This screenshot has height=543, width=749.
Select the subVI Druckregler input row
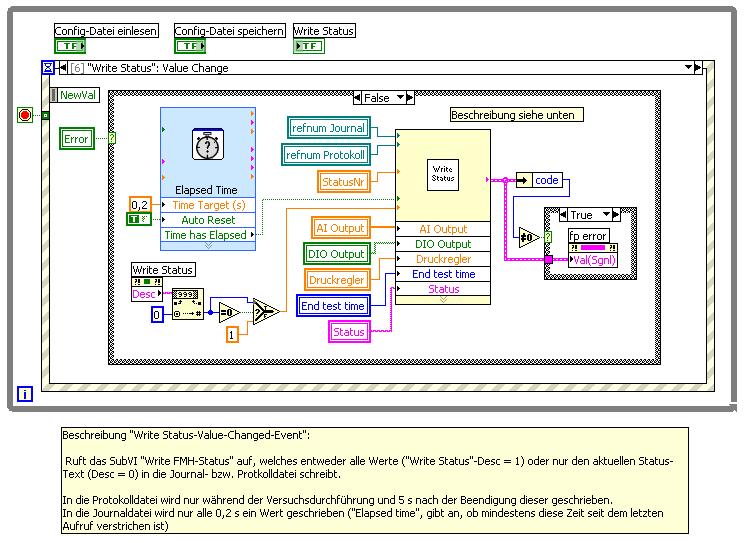[x=443, y=259]
